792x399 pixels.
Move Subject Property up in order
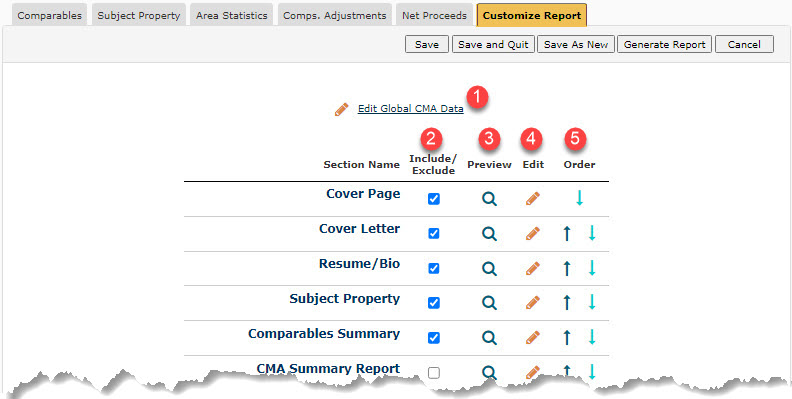(567, 303)
